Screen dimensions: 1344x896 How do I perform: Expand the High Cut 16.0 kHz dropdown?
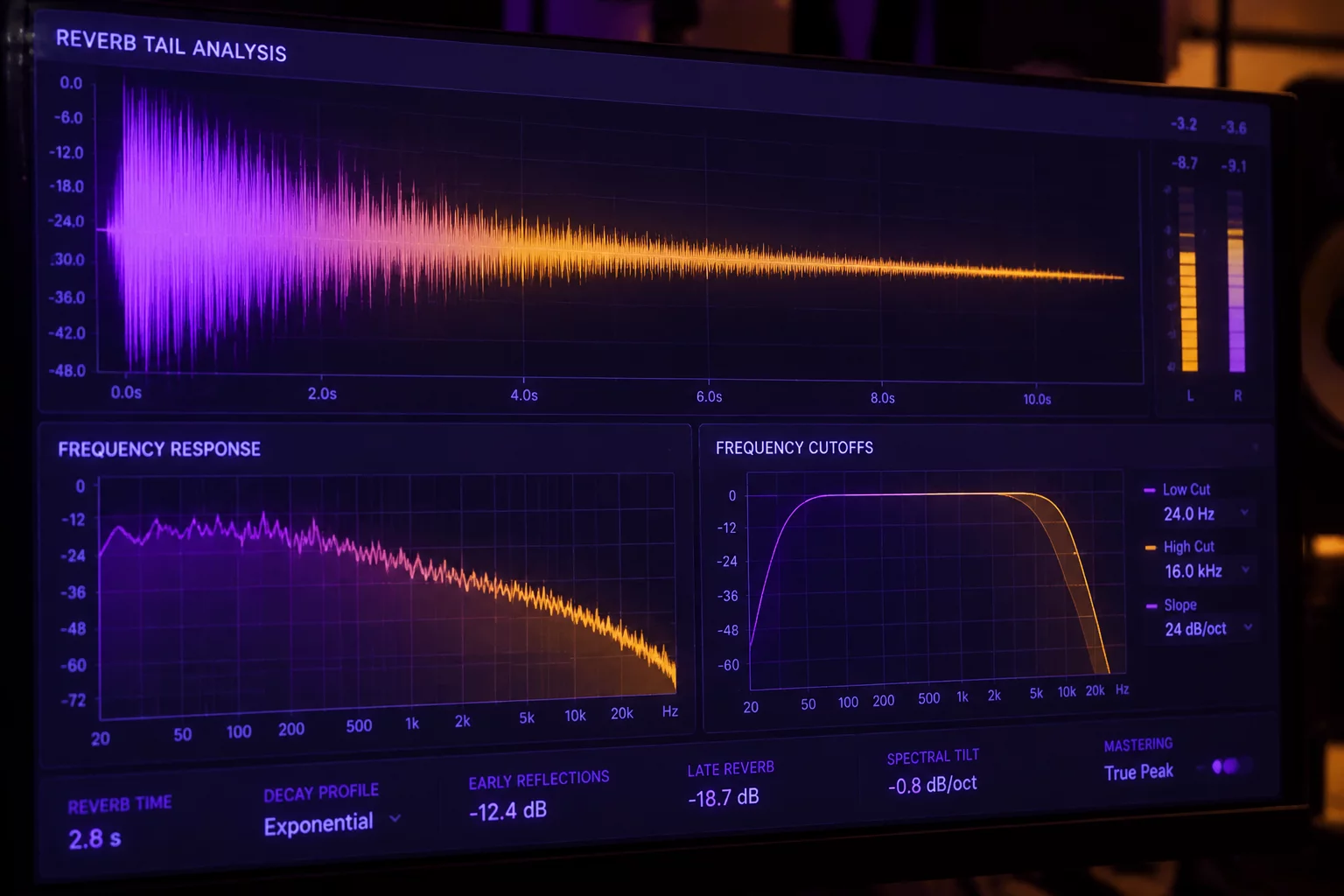click(1206, 571)
